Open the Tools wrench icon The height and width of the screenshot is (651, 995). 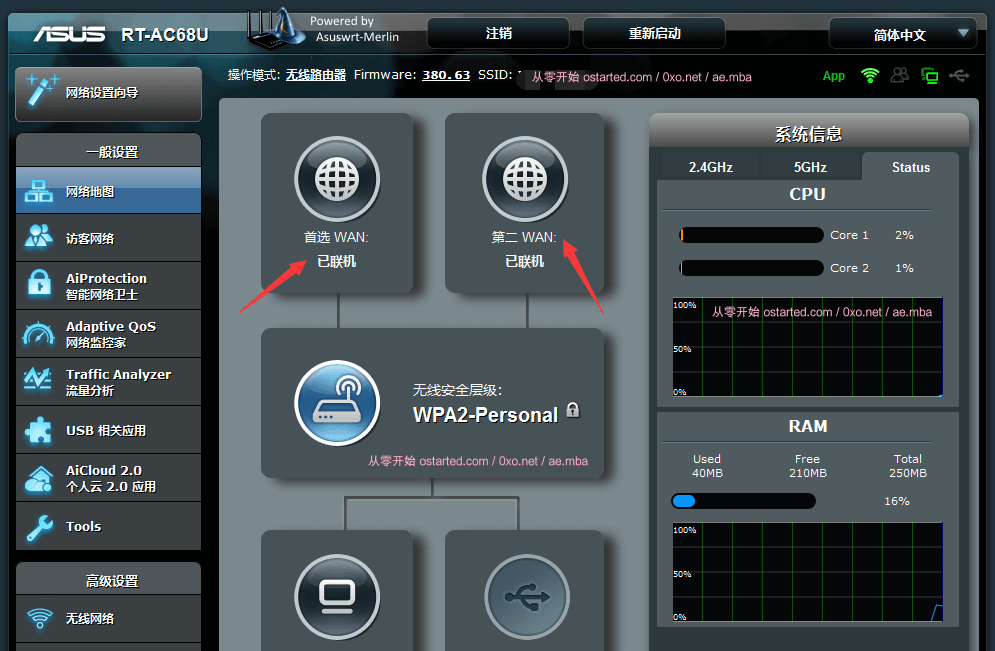(x=39, y=527)
